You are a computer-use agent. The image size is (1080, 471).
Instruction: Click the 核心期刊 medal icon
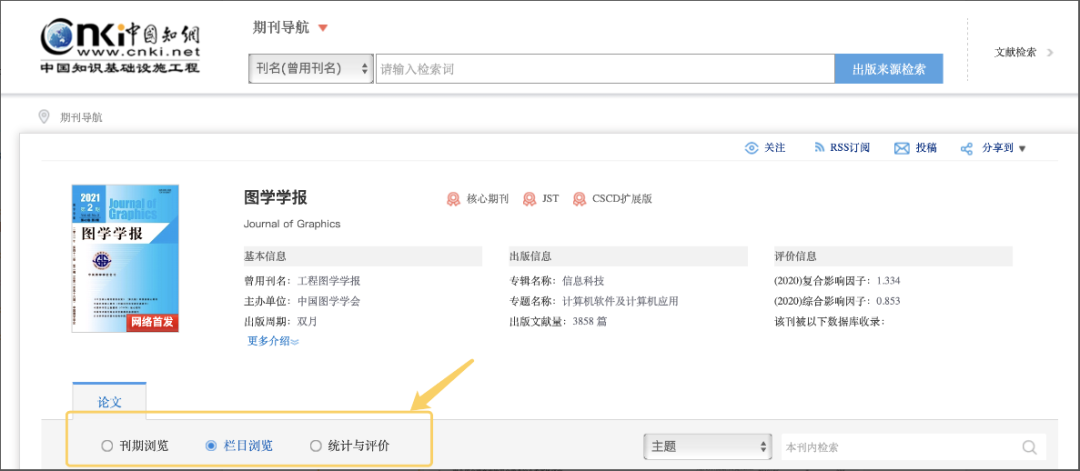[x=453, y=200]
